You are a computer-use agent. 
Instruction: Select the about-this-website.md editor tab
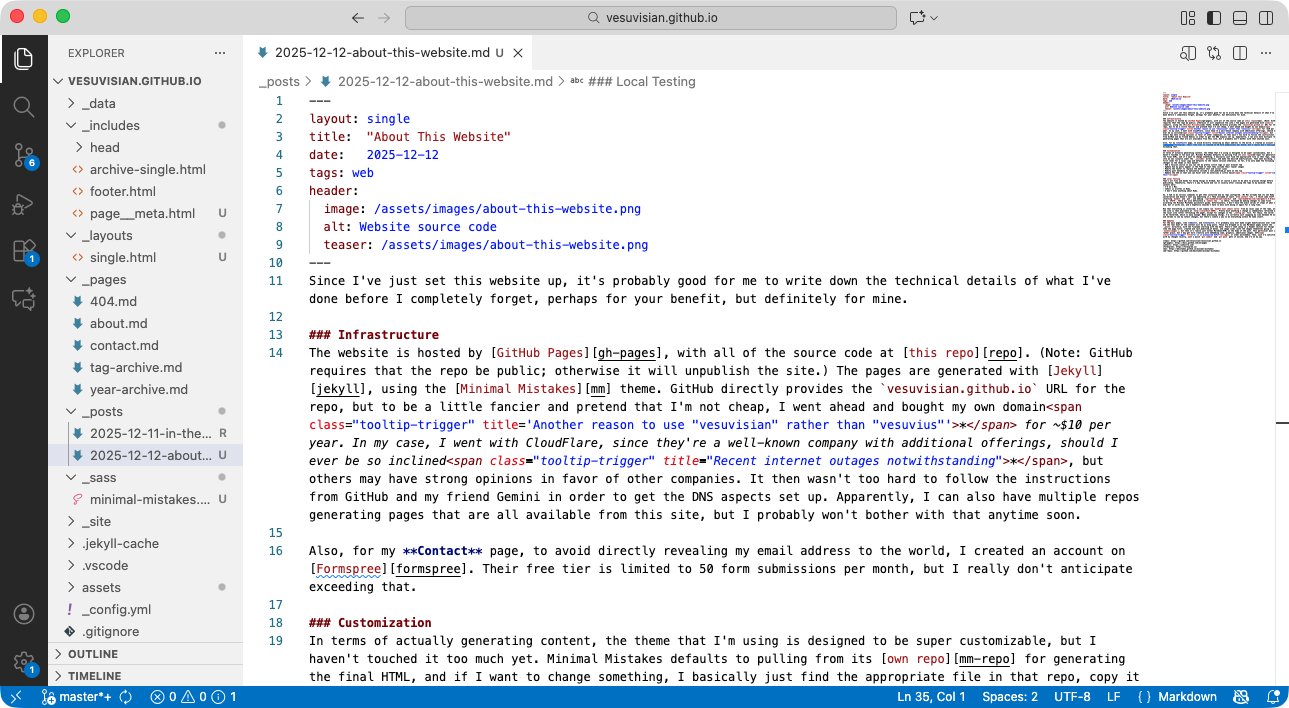(x=381, y=53)
